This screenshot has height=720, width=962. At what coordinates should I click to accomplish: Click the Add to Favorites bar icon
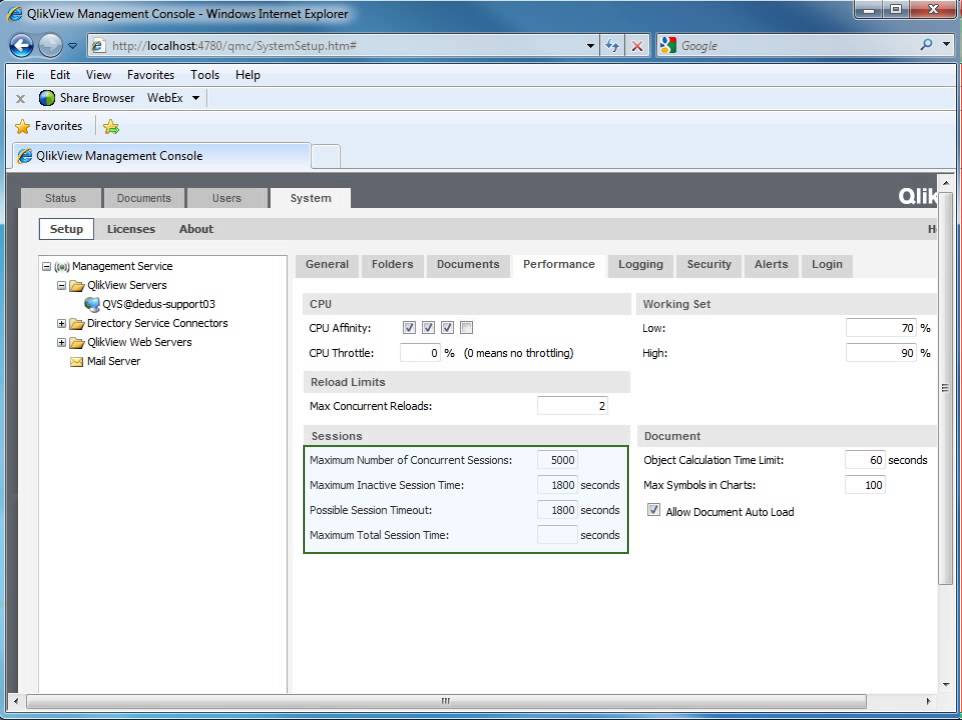111,126
